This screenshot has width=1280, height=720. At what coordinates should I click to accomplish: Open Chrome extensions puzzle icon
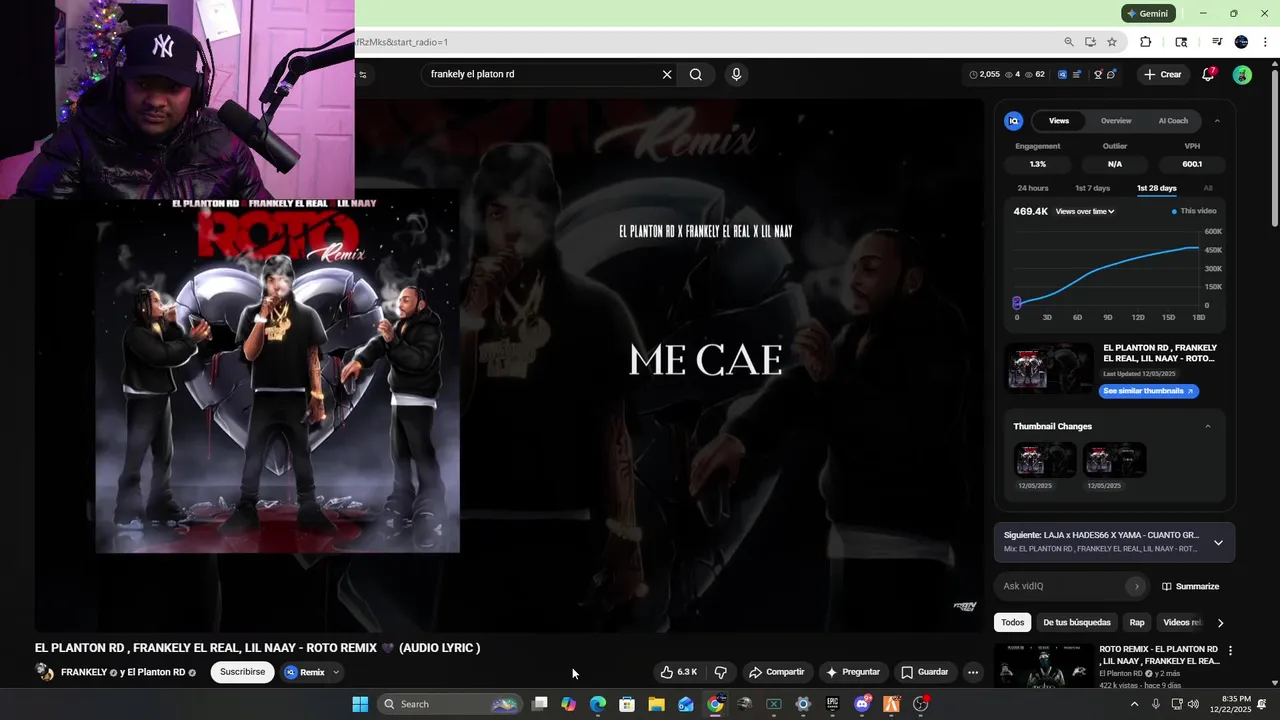[x=1146, y=42]
